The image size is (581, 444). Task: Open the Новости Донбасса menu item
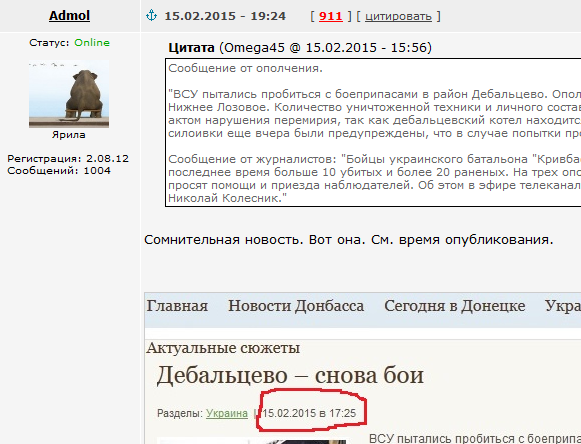click(x=296, y=306)
